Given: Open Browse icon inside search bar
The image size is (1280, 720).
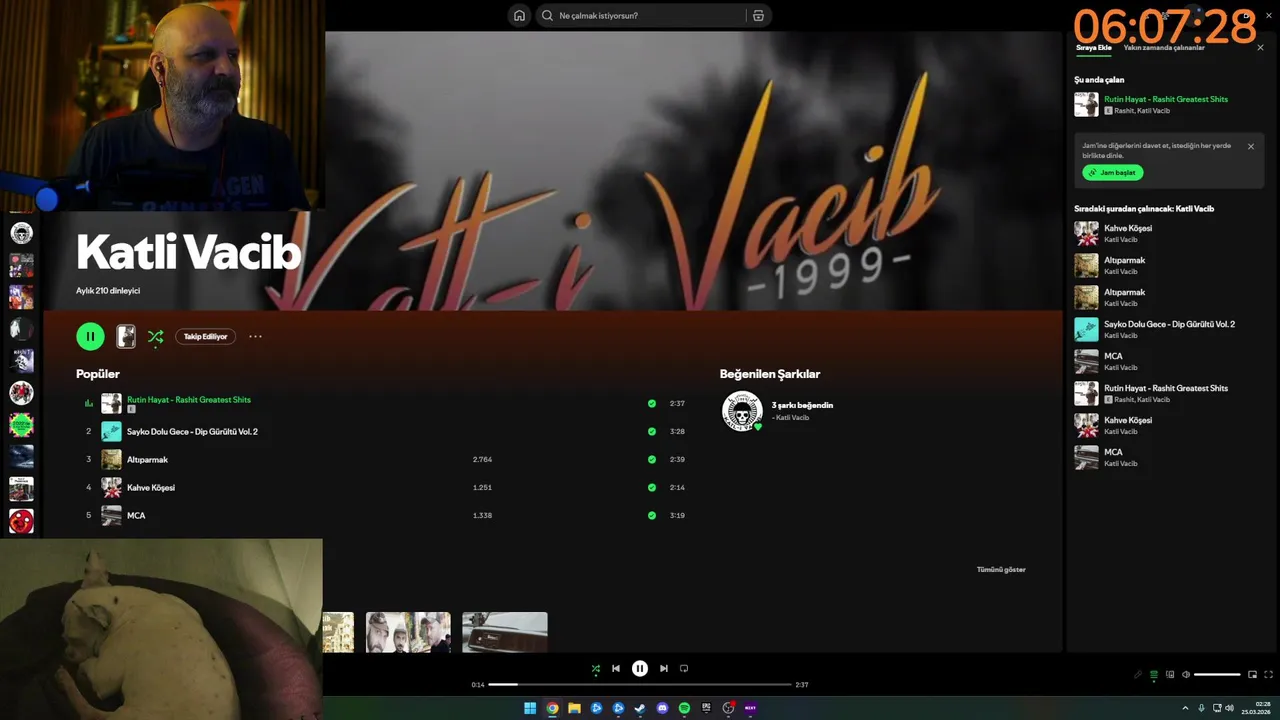Looking at the screenshot, I should click(758, 15).
